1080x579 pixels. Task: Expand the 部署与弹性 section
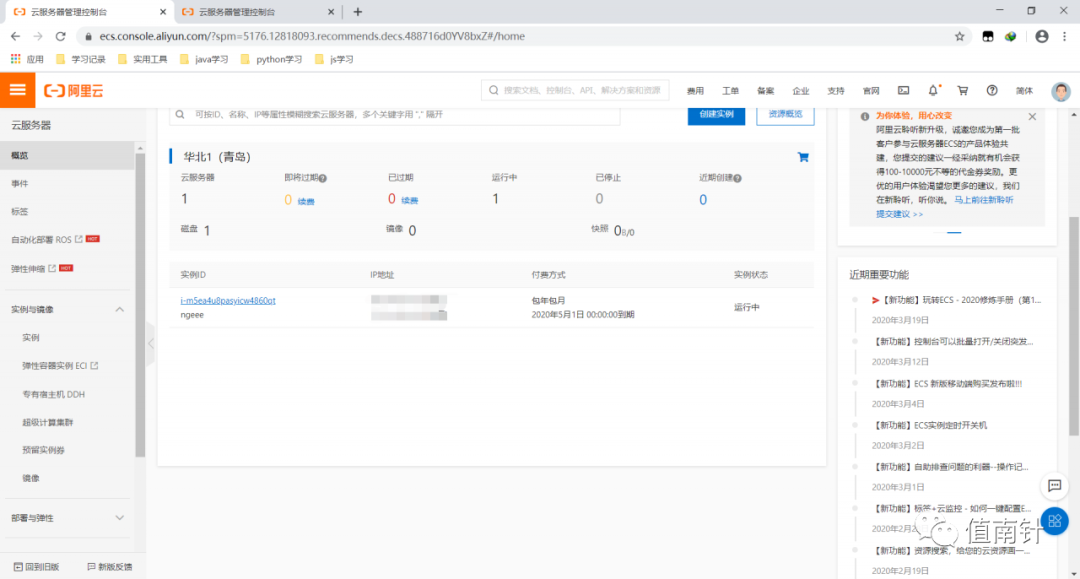click(119, 518)
